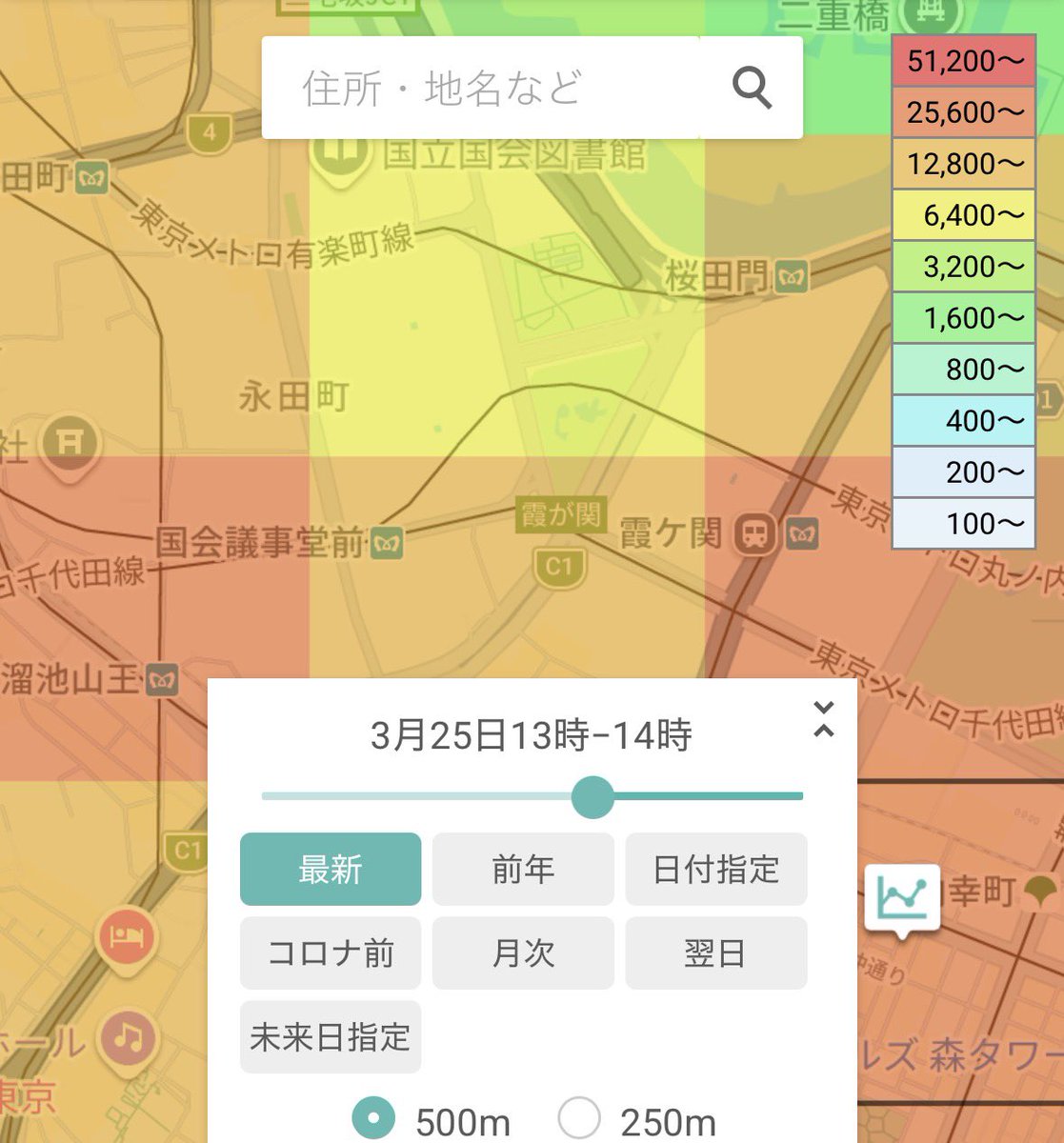The height and width of the screenshot is (1143, 1064).
Task: Click the shrine marker icon on map
Action: point(70,444)
